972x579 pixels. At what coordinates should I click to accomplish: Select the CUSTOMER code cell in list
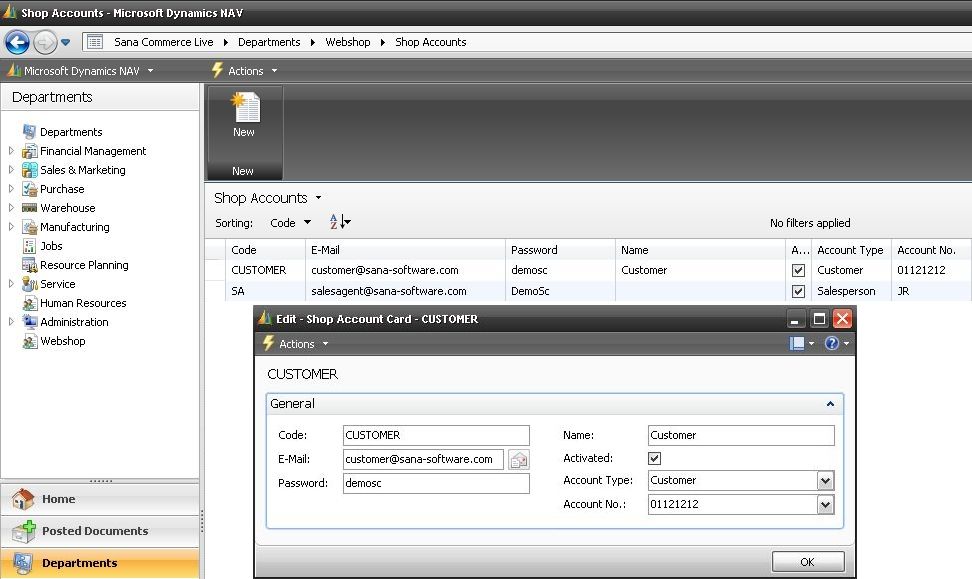click(265, 270)
